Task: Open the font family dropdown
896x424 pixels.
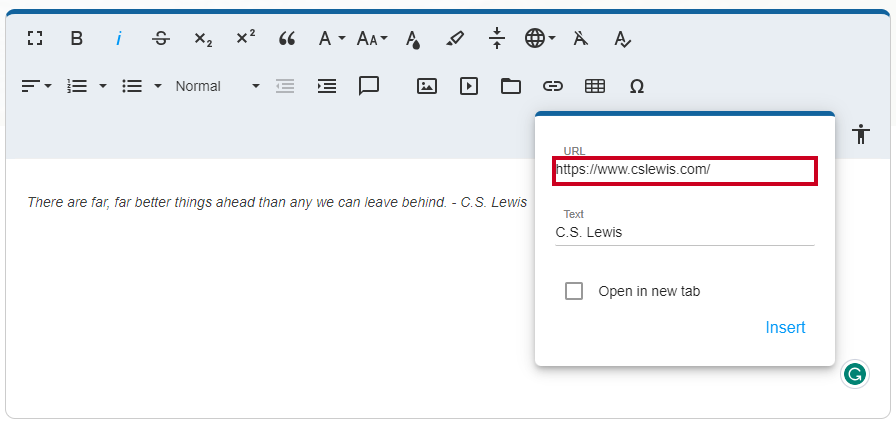Action: click(332, 39)
